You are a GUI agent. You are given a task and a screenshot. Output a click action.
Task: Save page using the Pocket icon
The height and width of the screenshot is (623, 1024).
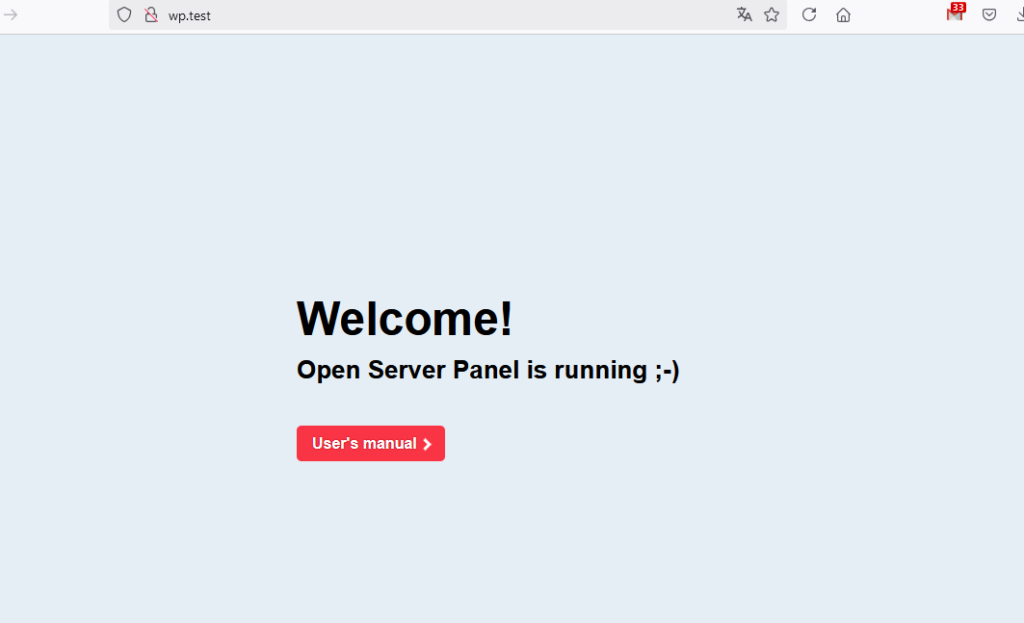[989, 15]
